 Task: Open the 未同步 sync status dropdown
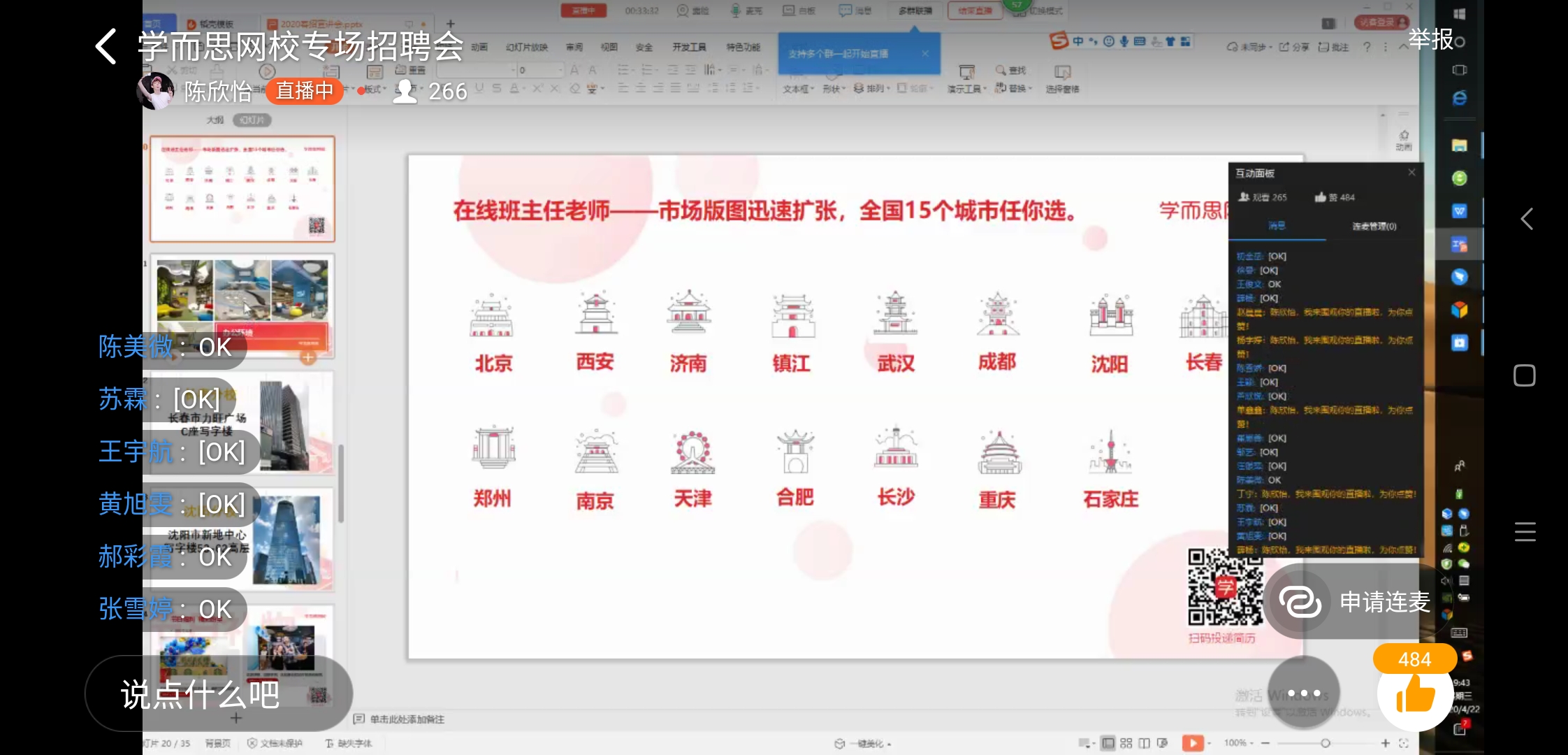pos(1249,47)
